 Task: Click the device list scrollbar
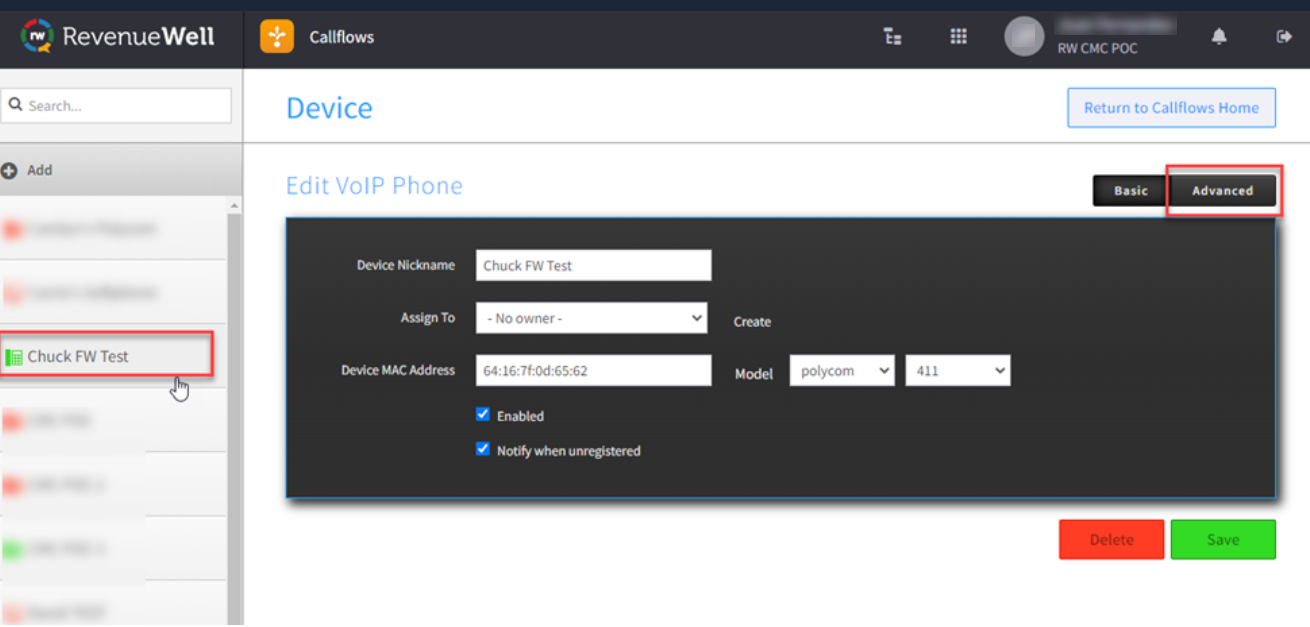pyautogui.click(x=235, y=412)
